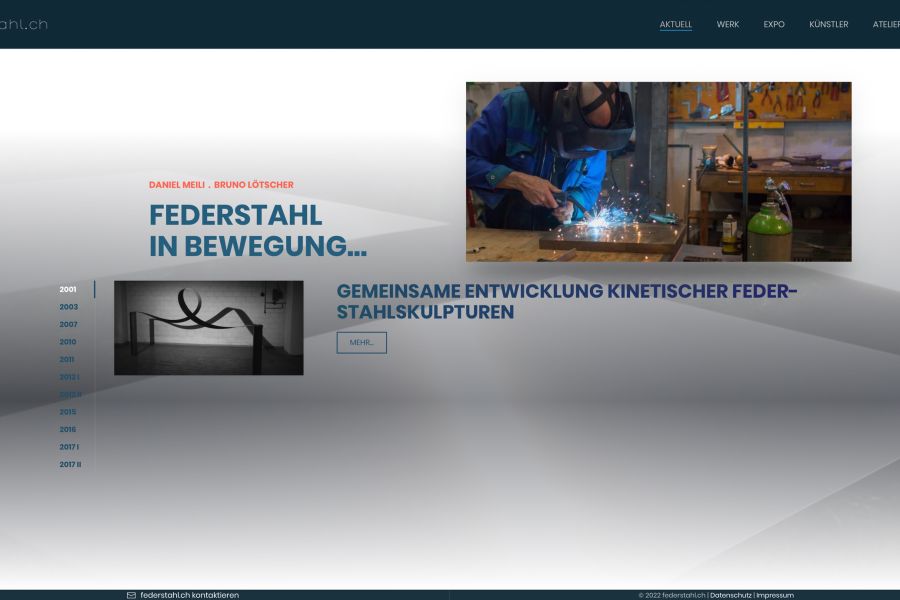
Task: Click the BRUNO LÖTSCHER name
Action: (x=254, y=185)
